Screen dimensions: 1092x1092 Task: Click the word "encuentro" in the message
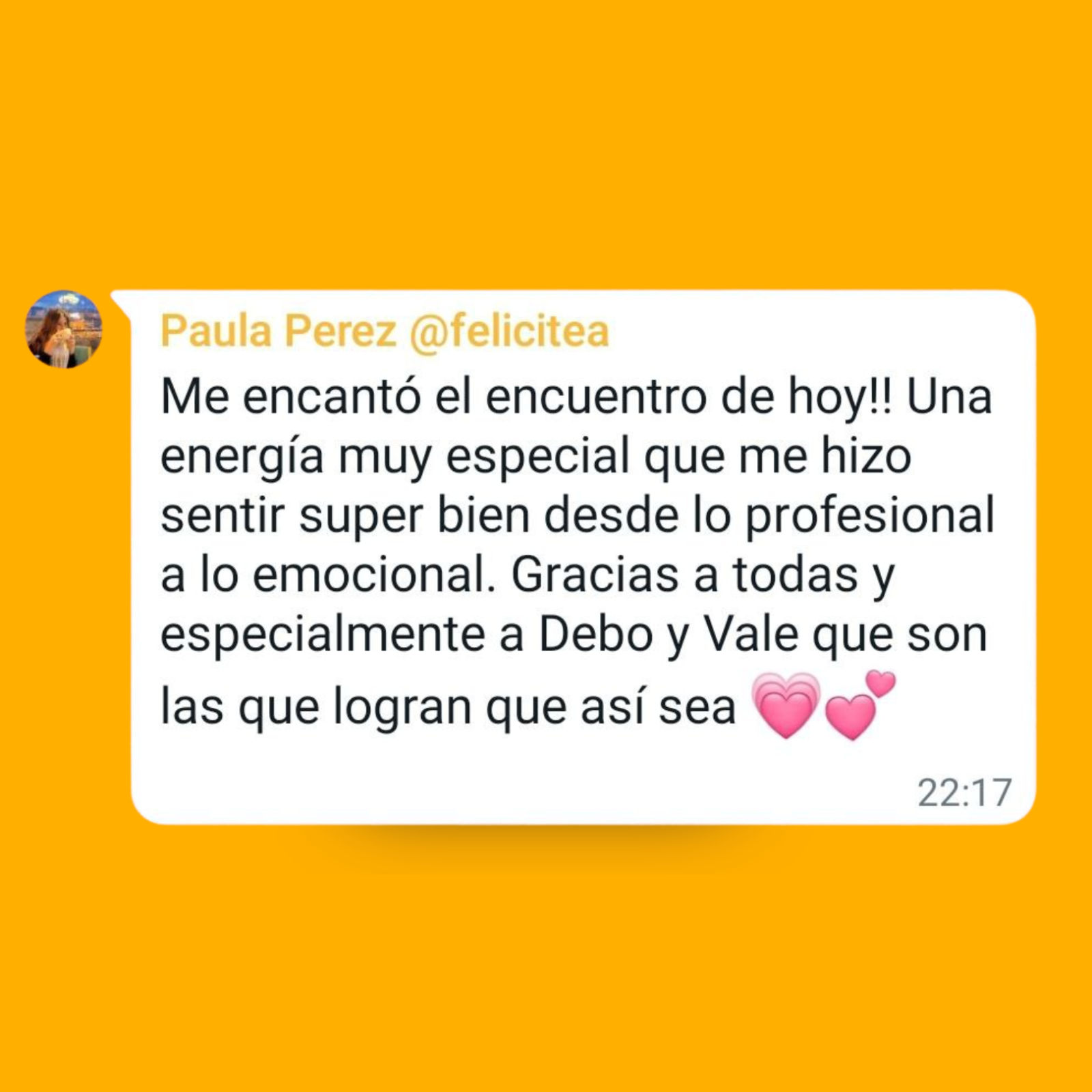pos(596,397)
